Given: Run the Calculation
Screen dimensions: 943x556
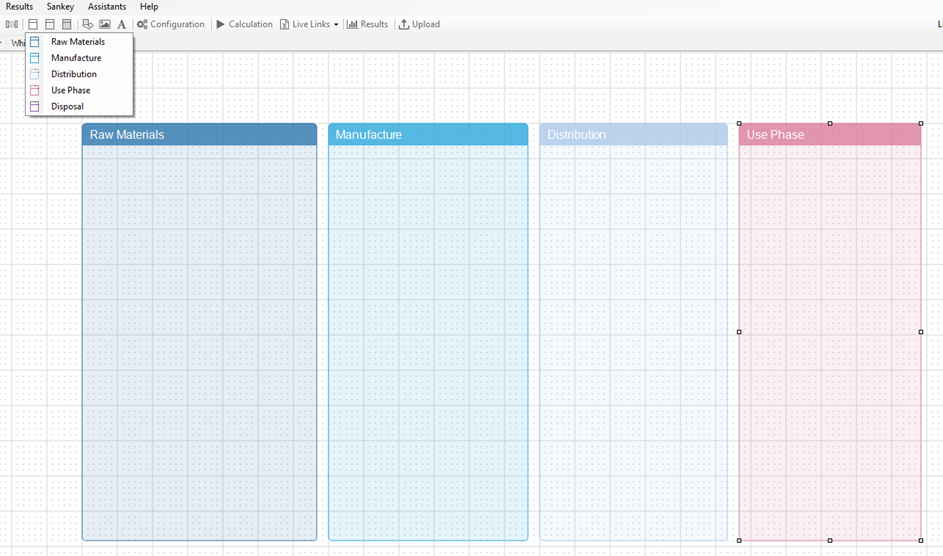Looking at the screenshot, I should coord(244,24).
